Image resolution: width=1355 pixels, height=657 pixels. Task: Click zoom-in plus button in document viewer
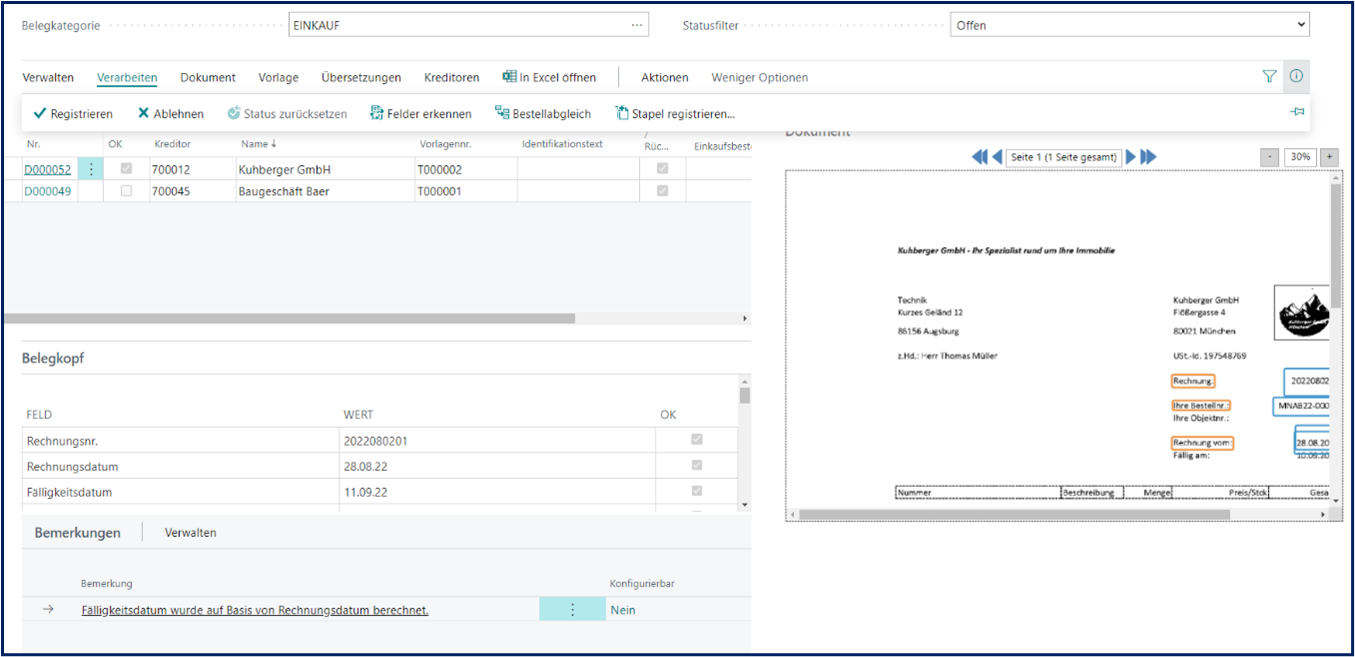tap(1329, 157)
